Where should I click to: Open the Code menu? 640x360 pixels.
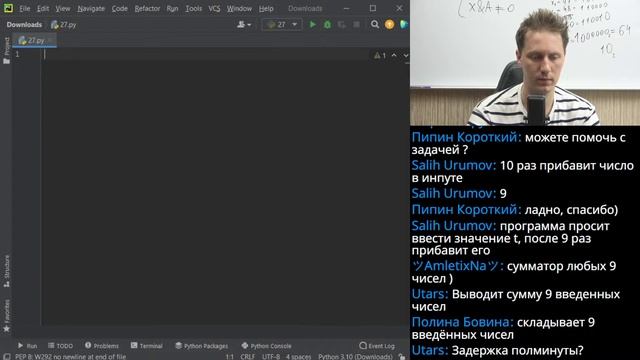click(x=119, y=8)
